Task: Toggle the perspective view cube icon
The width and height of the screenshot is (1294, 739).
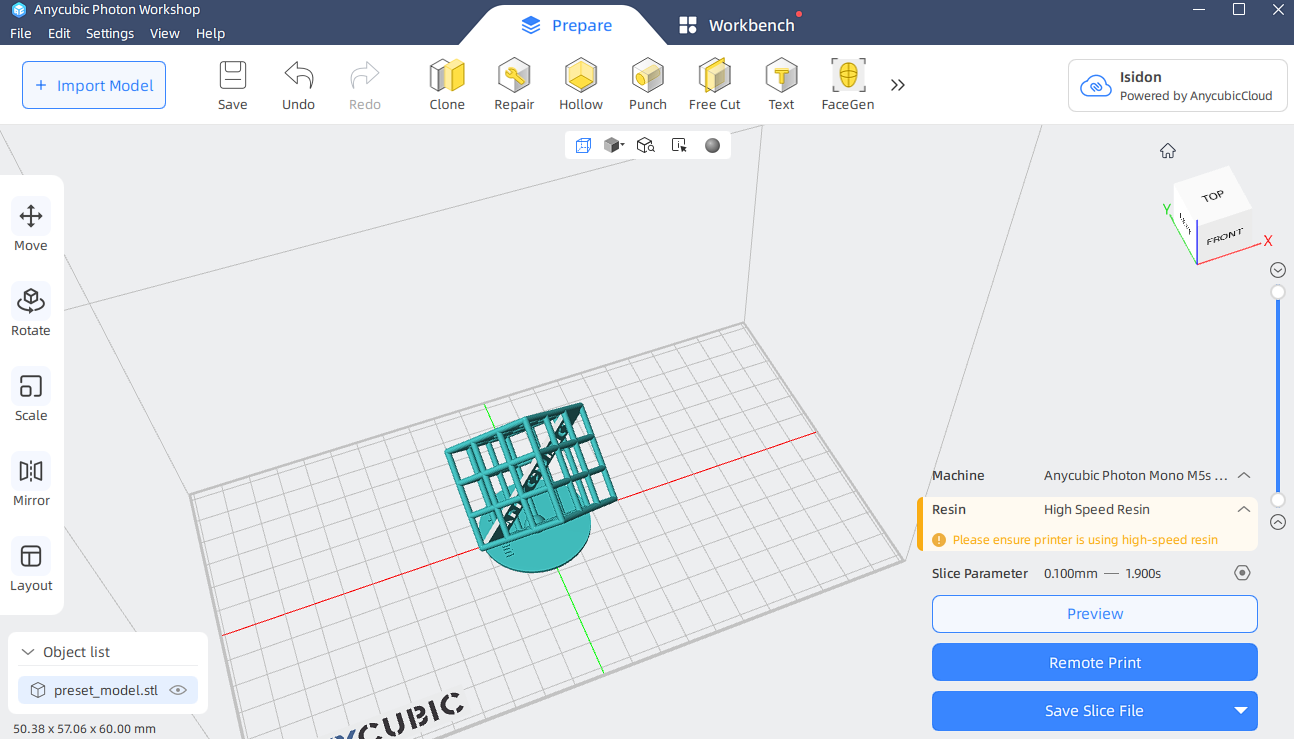Action: click(x=583, y=145)
